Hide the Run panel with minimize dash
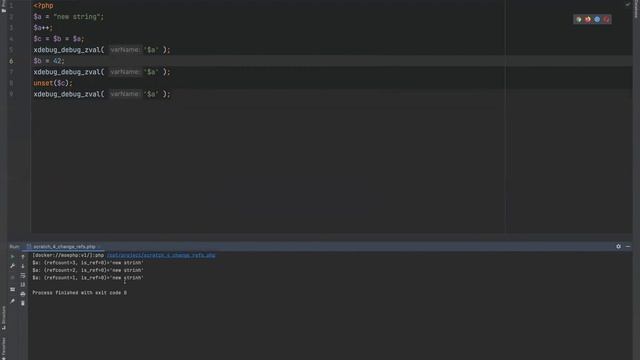Viewport: 640px width, 360px height. coord(628,246)
